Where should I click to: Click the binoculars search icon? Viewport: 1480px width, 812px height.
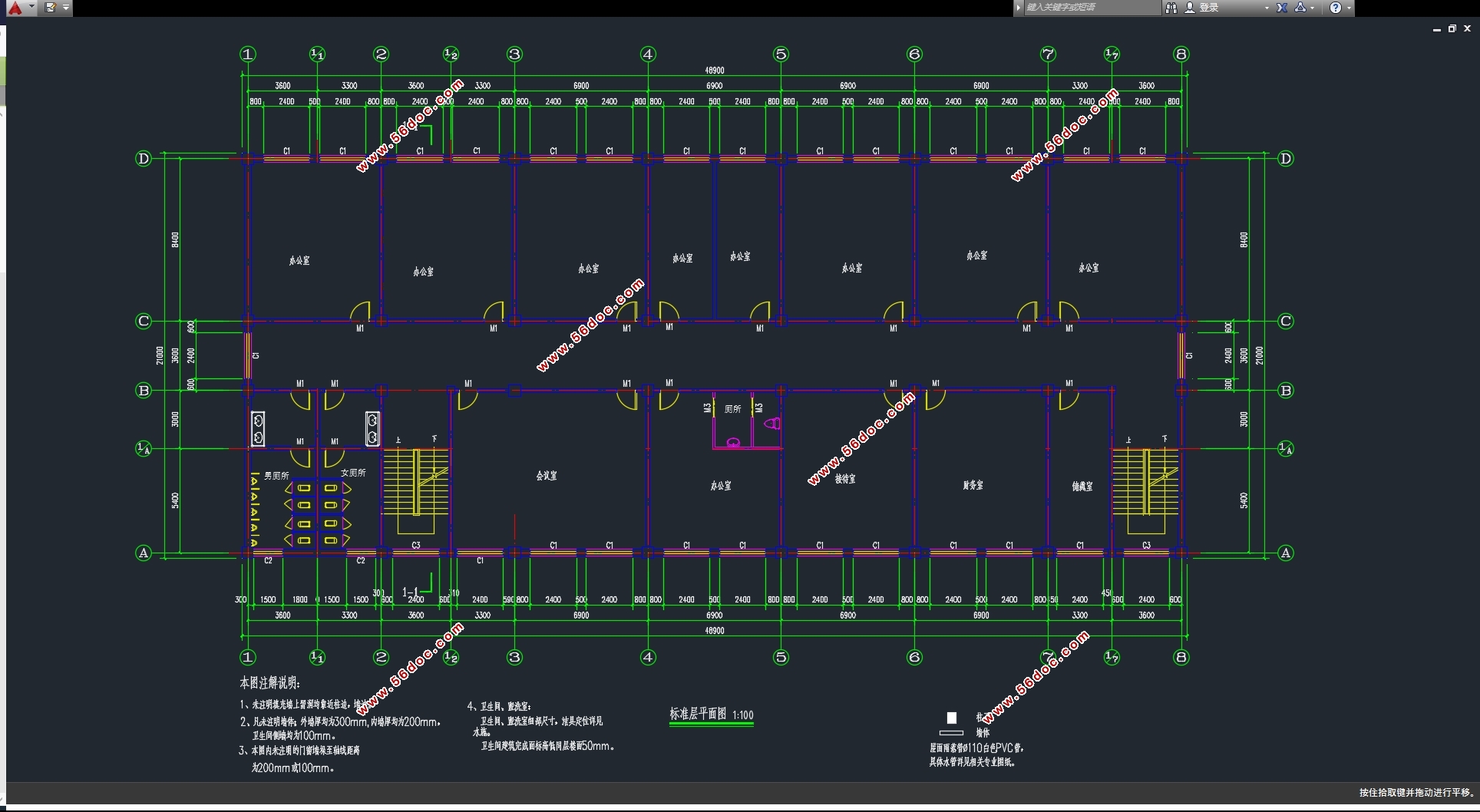pos(1171,8)
